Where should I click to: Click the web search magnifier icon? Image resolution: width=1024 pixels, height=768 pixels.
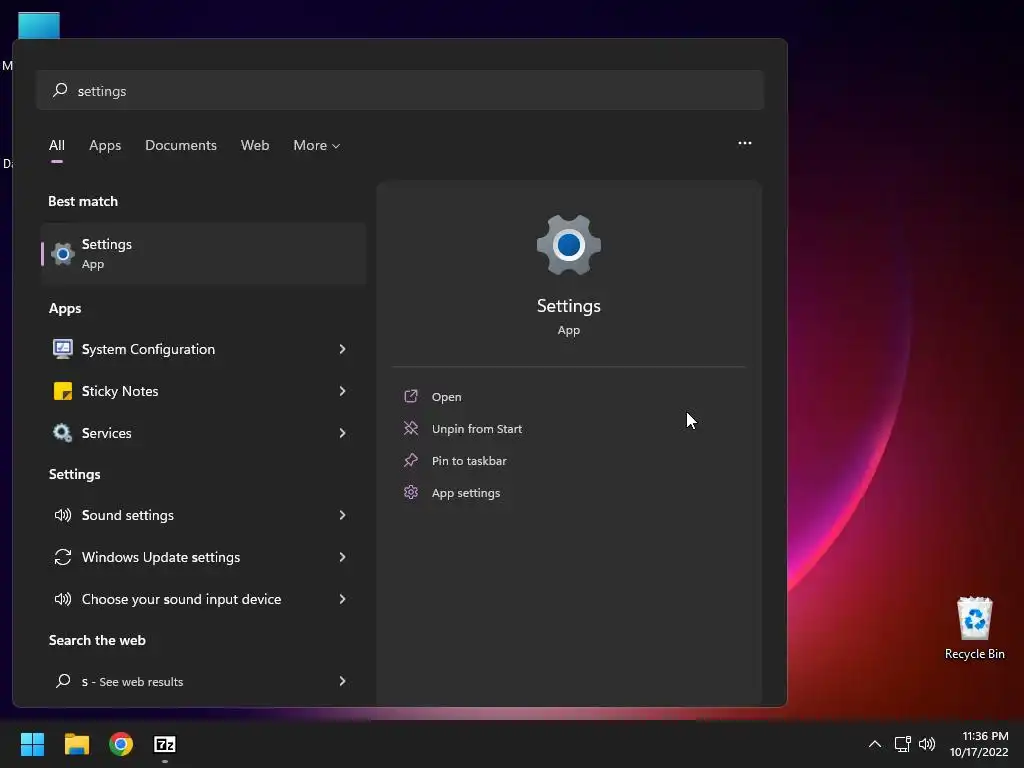(63, 681)
